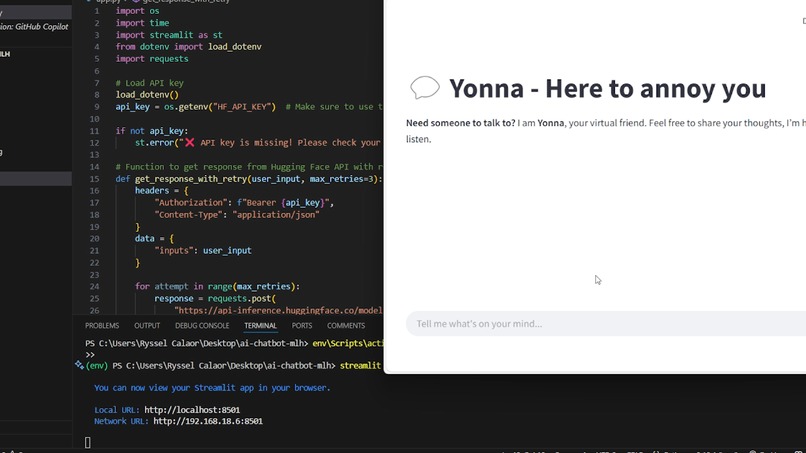Click 'data = {' on line 20

[x=154, y=239]
